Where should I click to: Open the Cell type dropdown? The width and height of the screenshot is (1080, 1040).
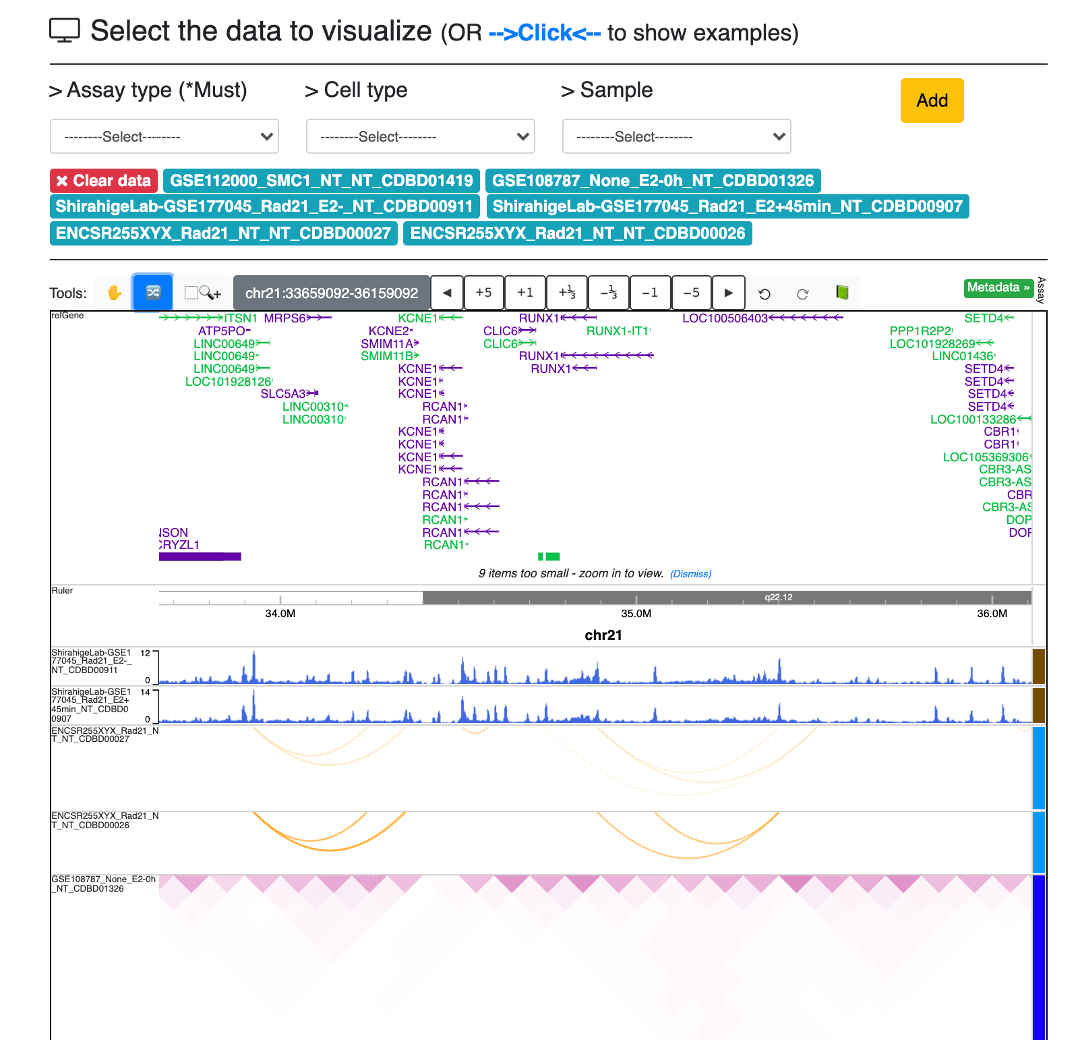420,136
